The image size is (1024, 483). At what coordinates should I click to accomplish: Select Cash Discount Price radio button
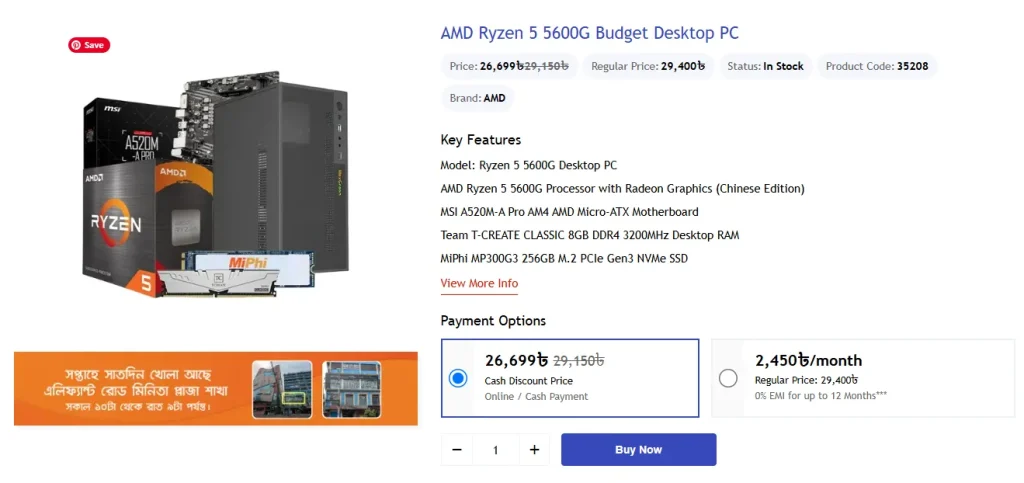tap(458, 379)
